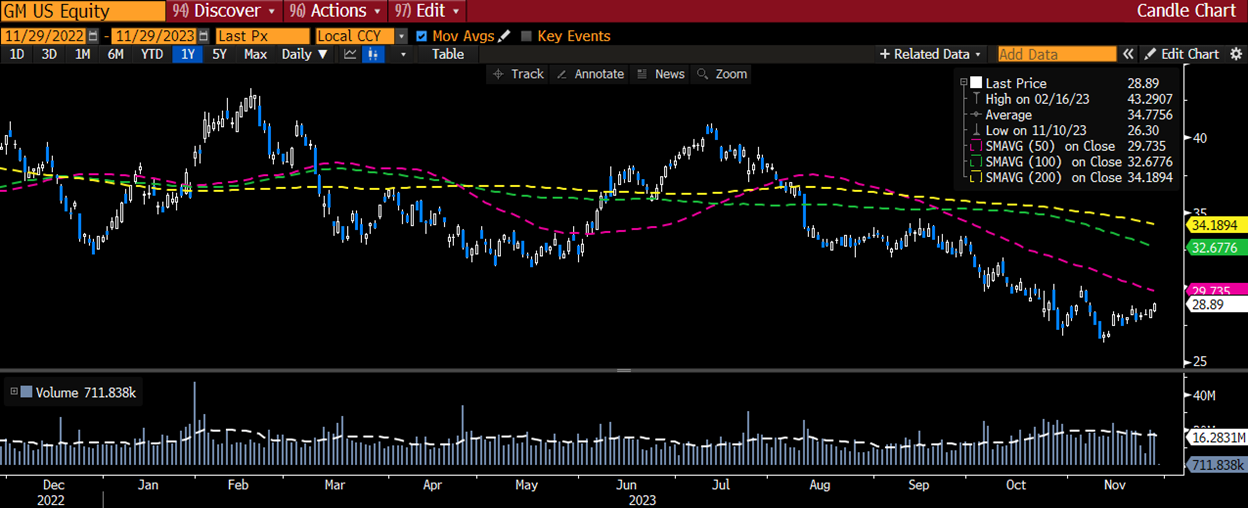Select the line chart type icon
1248x508 pixels.
coord(350,54)
